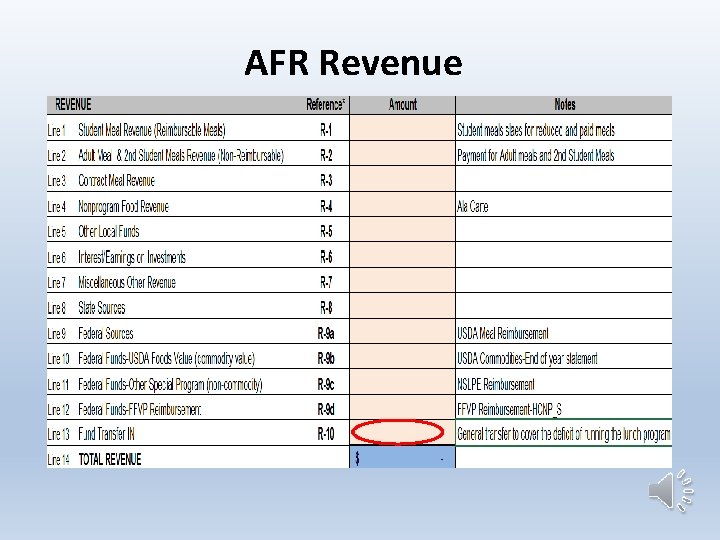720x540 pixels.
Task: Click reference code R-10
Action: [326, 434]
